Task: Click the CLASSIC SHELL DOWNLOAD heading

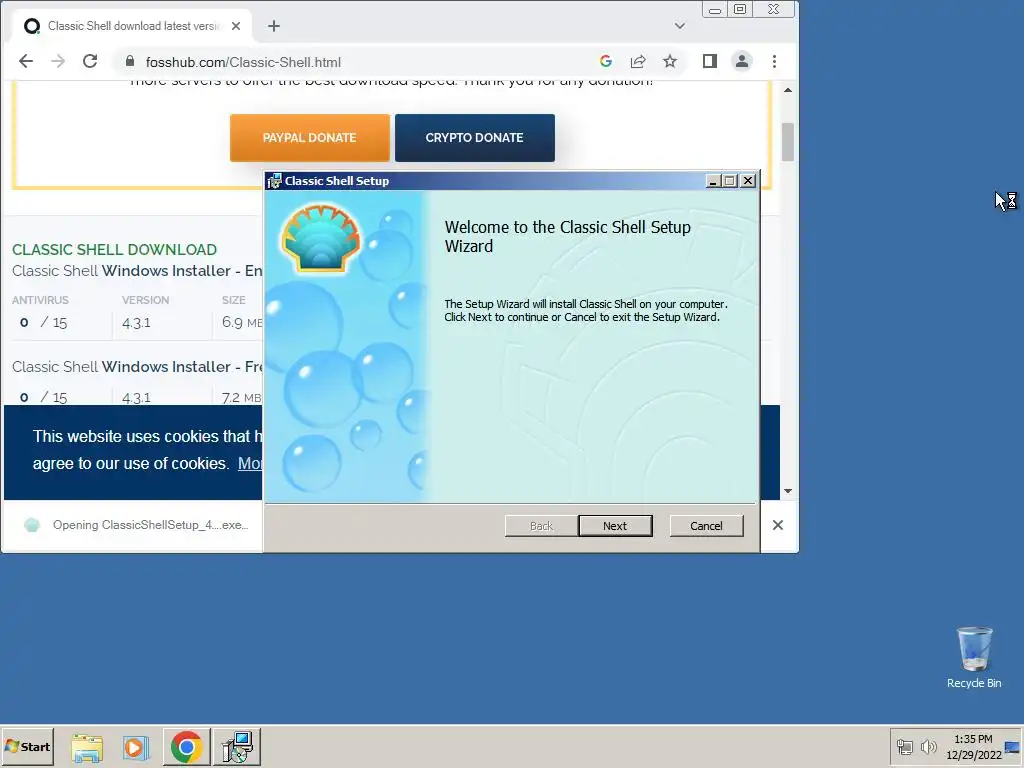Action: click(x=114, y=249)
